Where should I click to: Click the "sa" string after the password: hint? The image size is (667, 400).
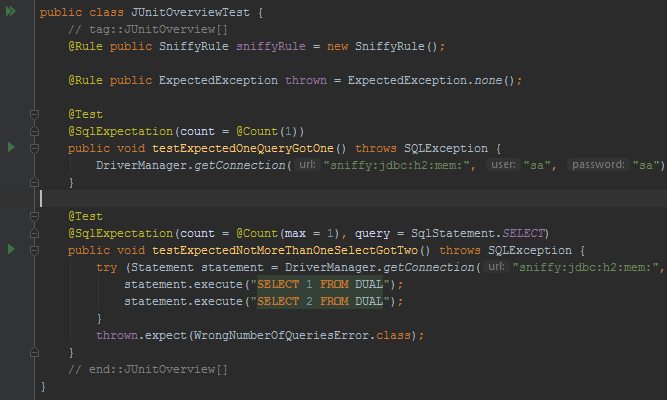(646, 165)
